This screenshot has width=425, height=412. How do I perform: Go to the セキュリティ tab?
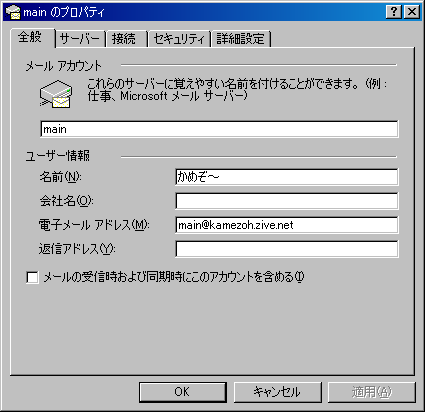pyautogui.click(x=179, y=39)
